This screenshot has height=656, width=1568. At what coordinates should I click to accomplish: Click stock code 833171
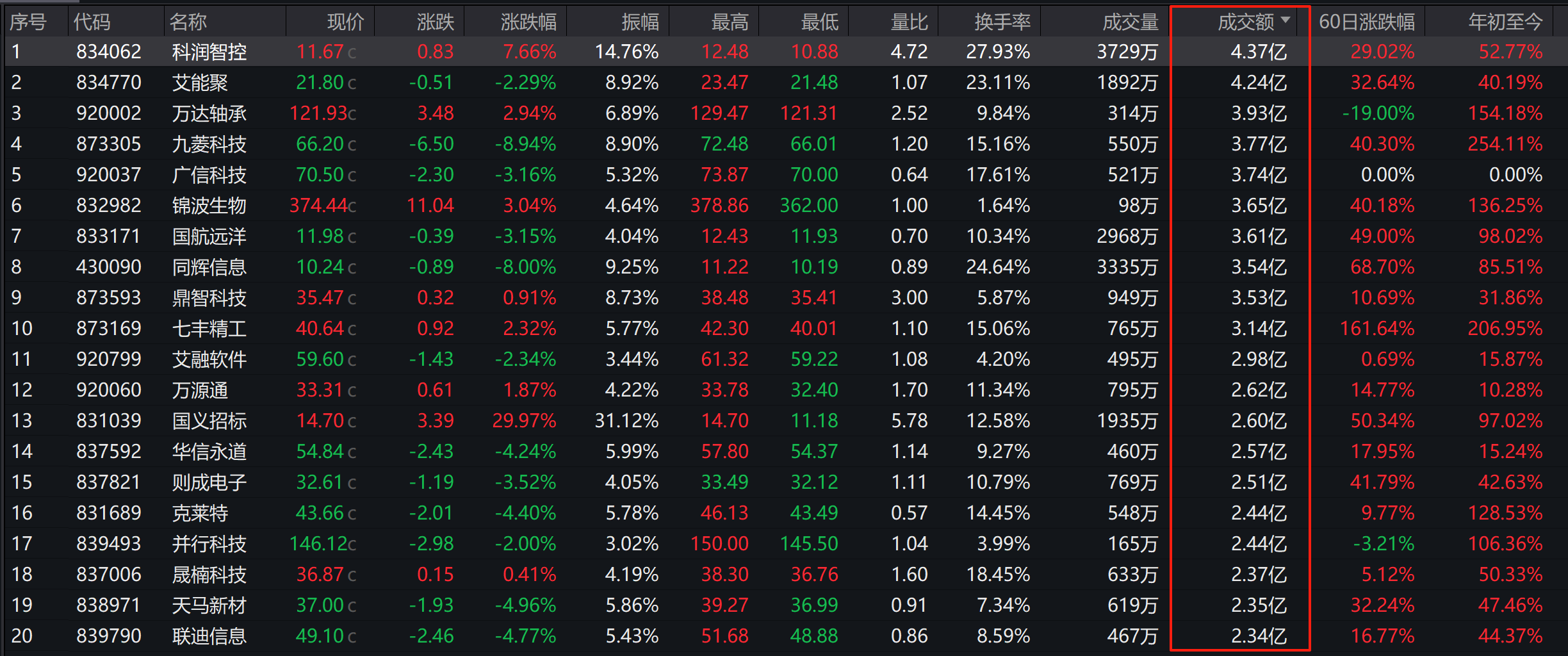(108, 236)
